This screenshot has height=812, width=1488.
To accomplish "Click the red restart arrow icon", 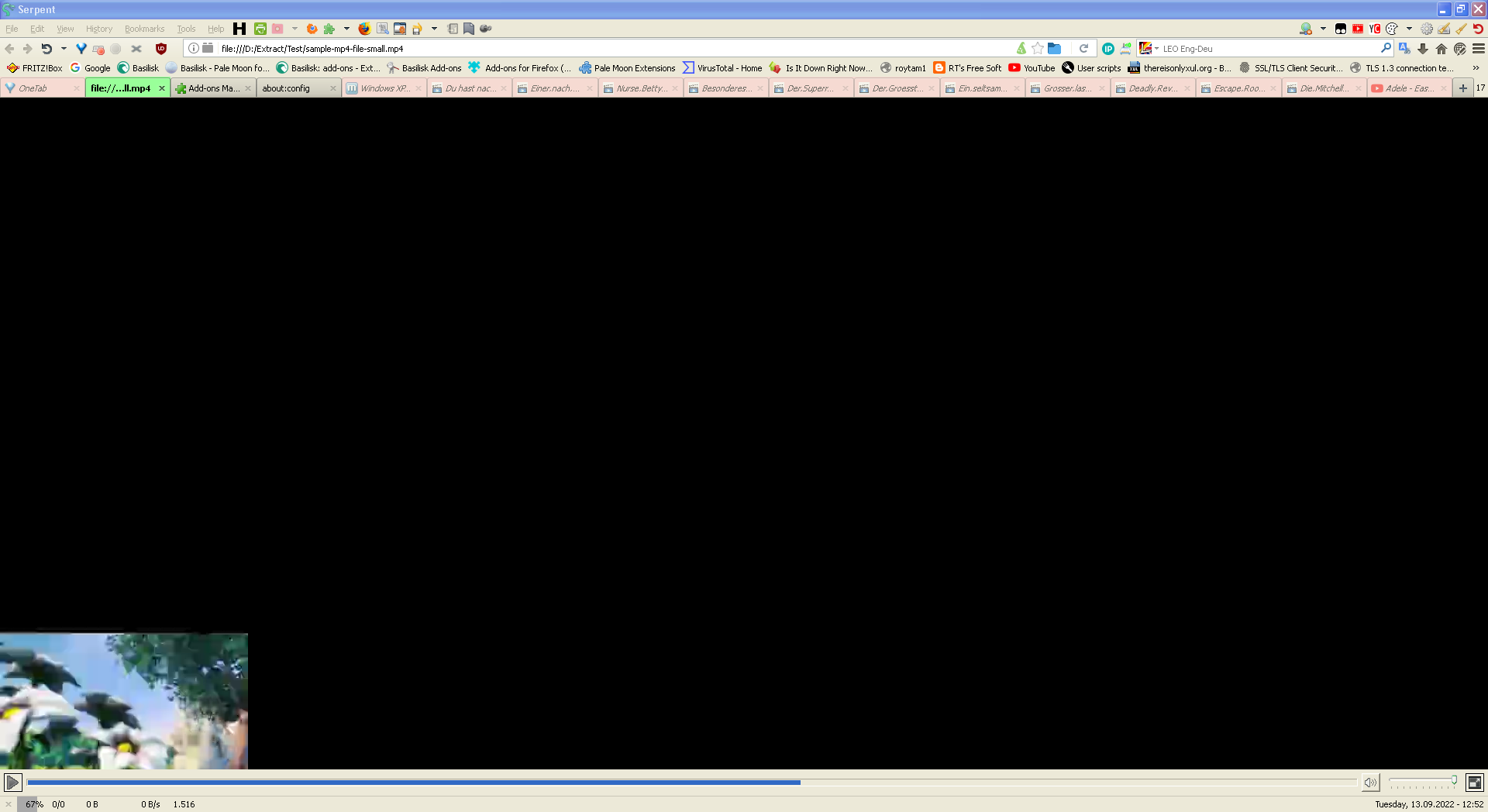I will coord(1479,29).
